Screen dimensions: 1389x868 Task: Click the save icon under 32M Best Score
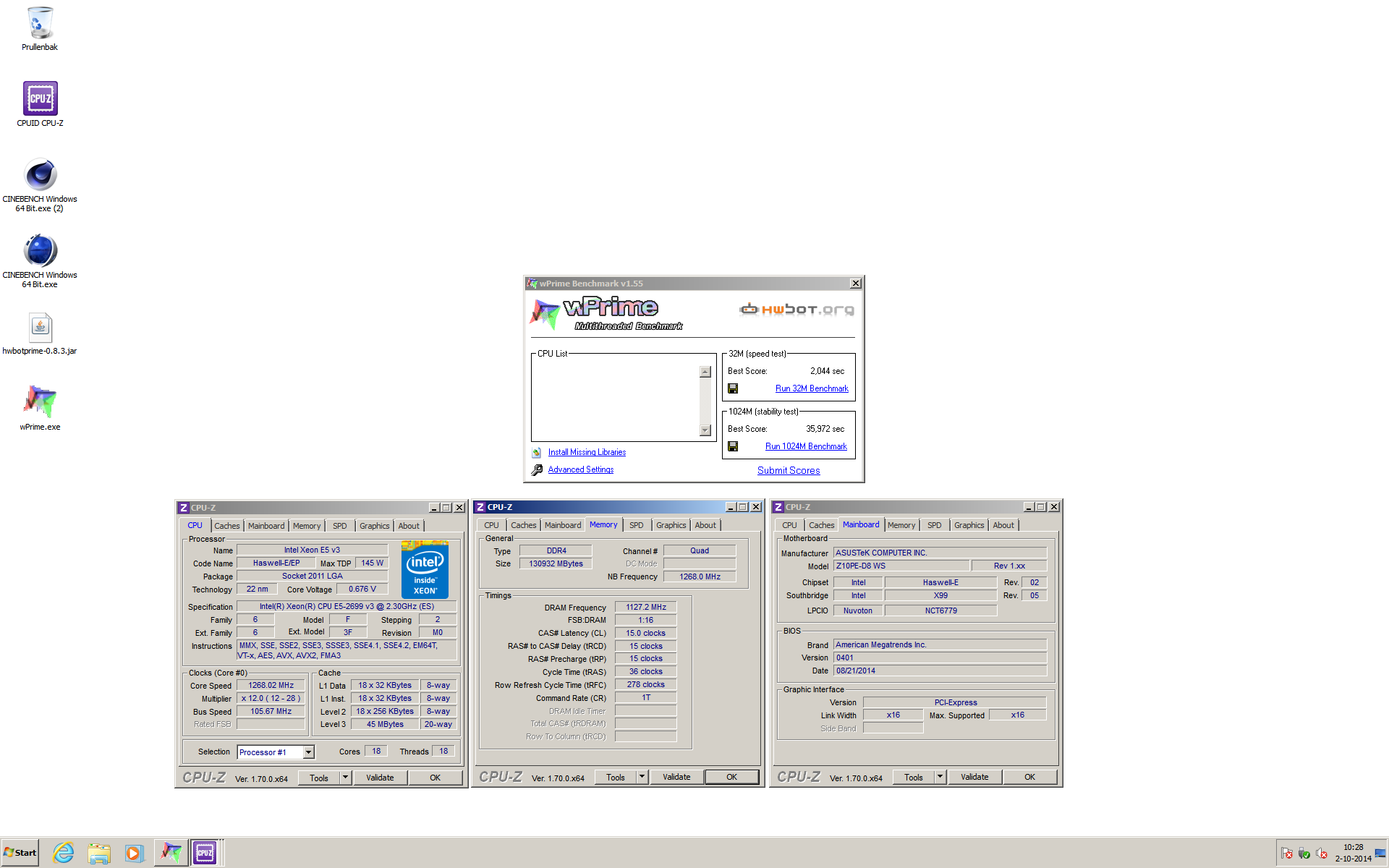[x=733, y=388]
